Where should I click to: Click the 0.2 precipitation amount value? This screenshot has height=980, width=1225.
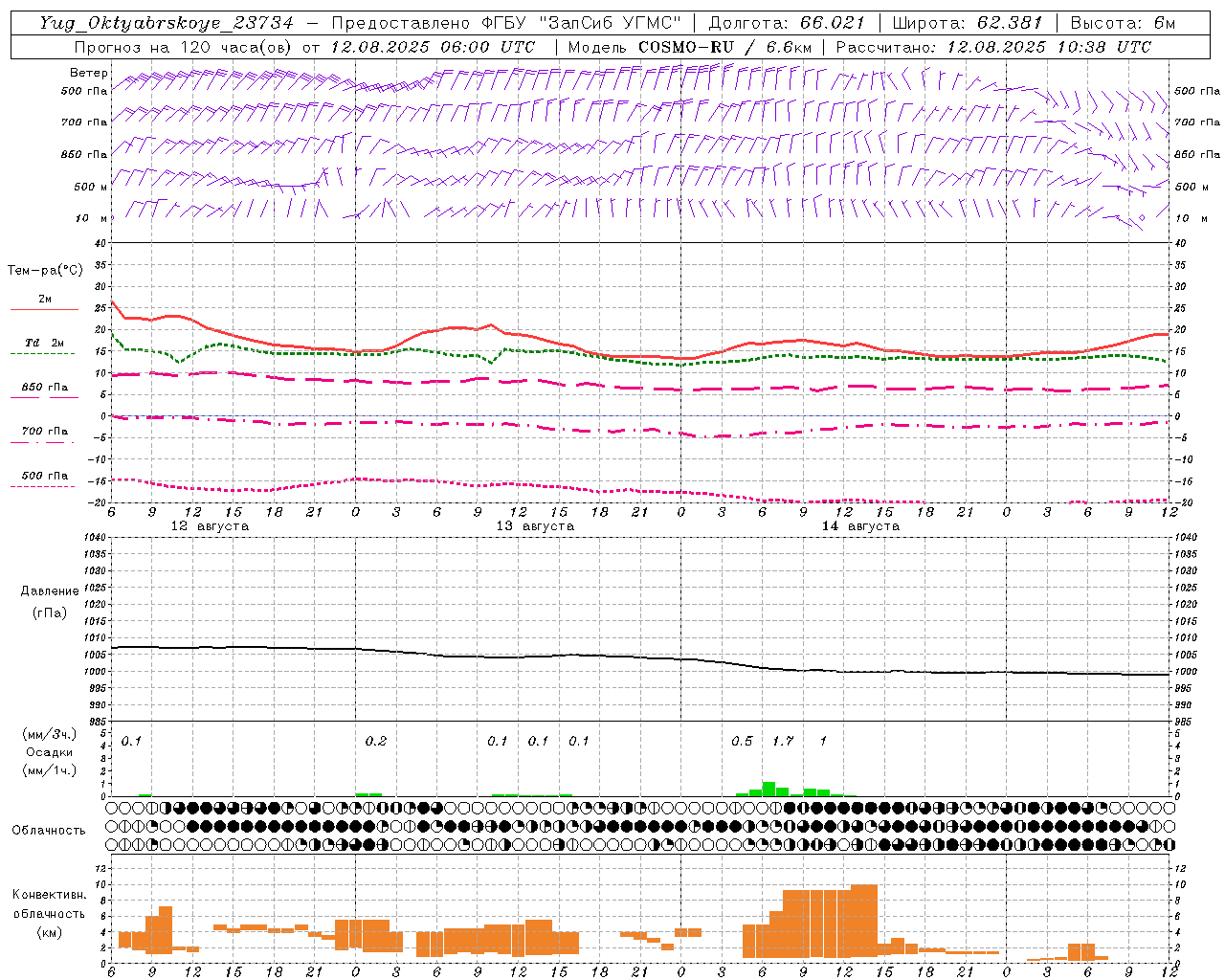point(376,742)
